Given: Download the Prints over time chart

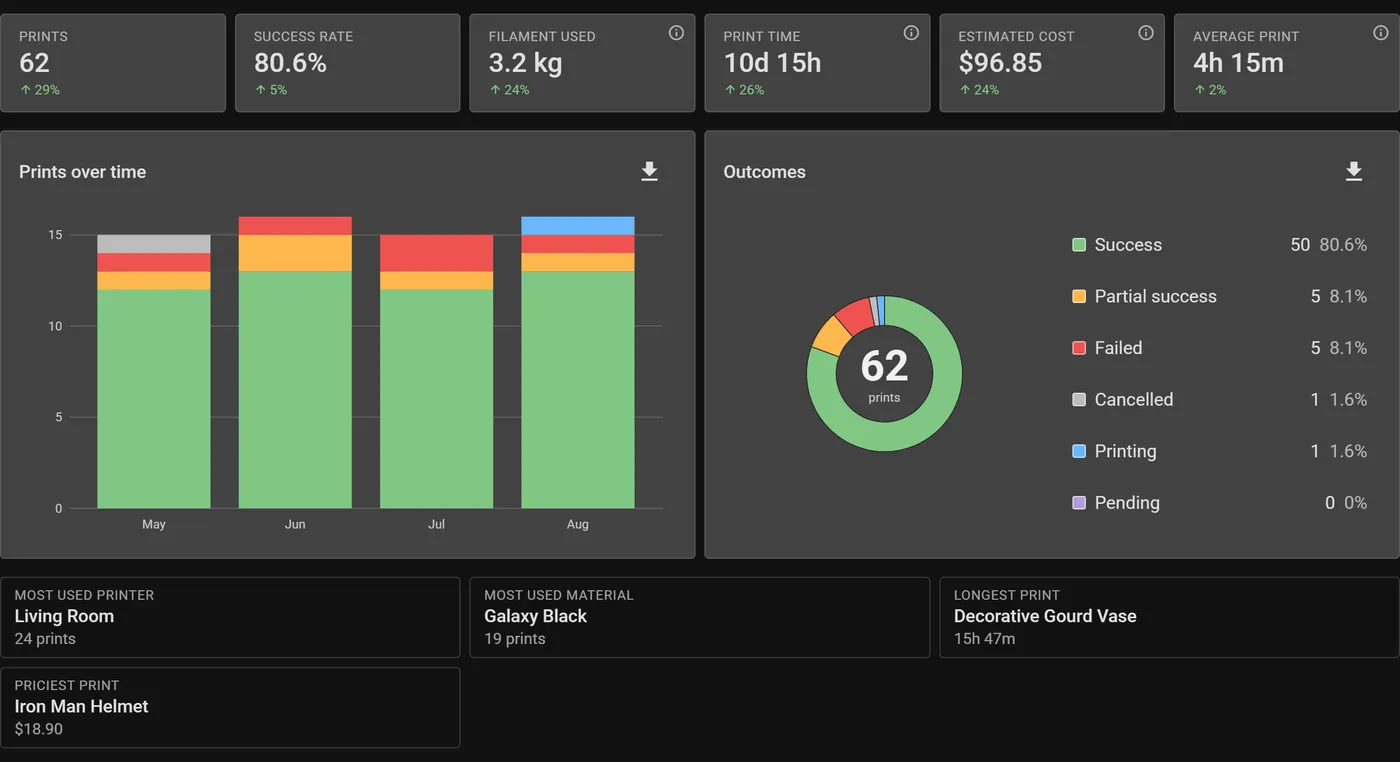Looking at the screenshot, I should pos(649,172).
